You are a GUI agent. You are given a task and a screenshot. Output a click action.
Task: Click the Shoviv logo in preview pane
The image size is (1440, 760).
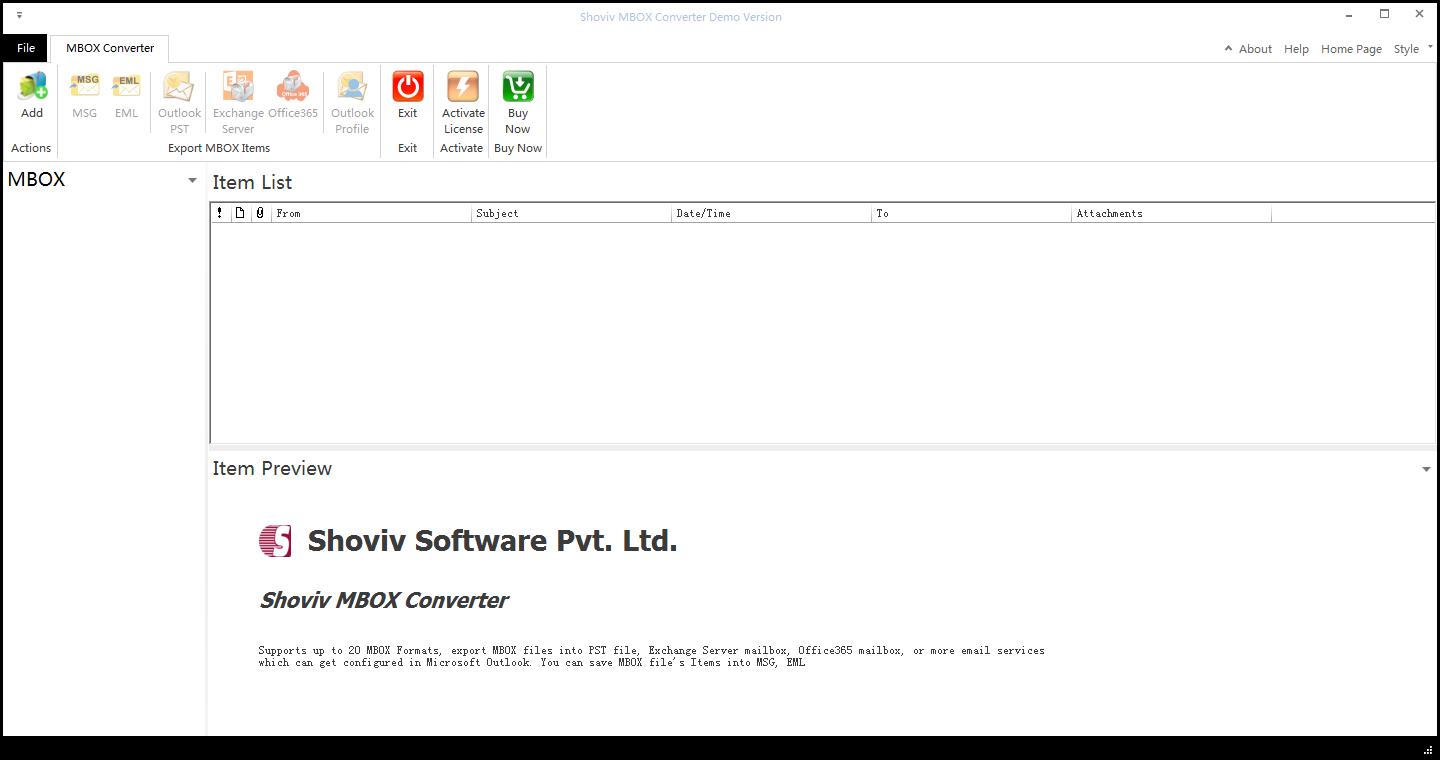(275, 541)
